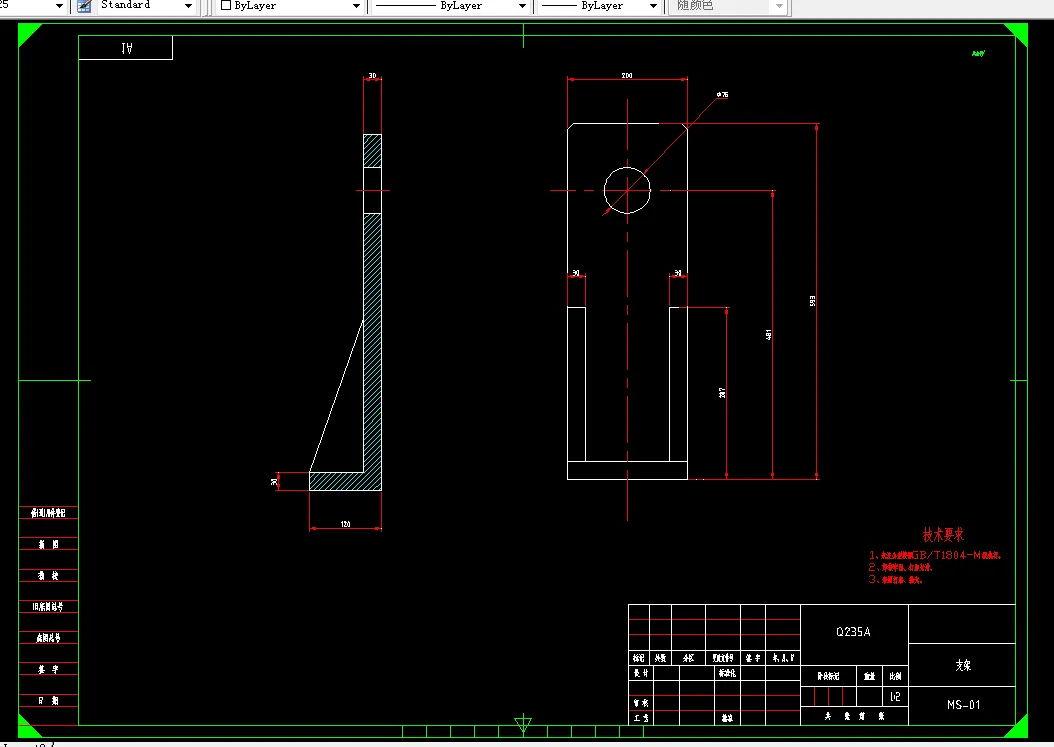This screenshot has width=1054, height=747.
Task: Select the red 技术要求 heading
Action: [x=943, y=535]
